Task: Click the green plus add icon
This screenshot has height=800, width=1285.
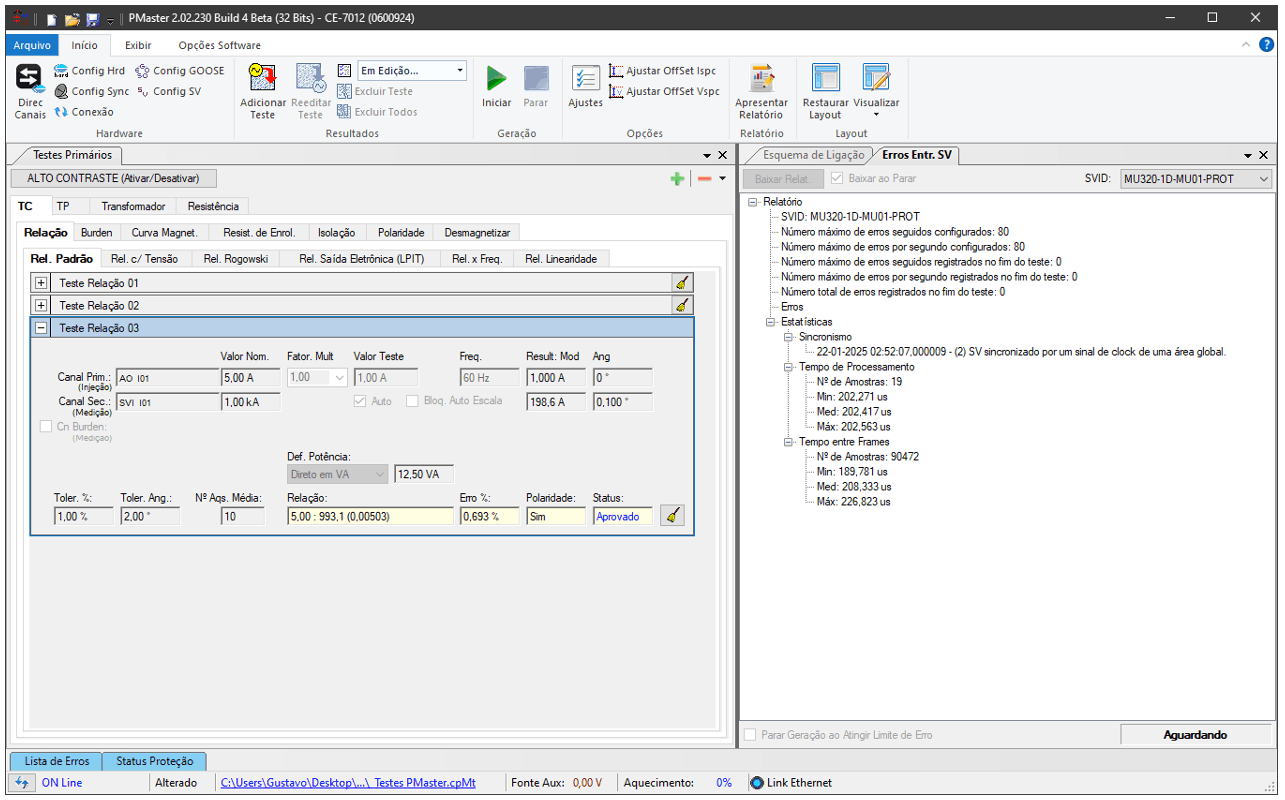Action: tap(677, 178)
